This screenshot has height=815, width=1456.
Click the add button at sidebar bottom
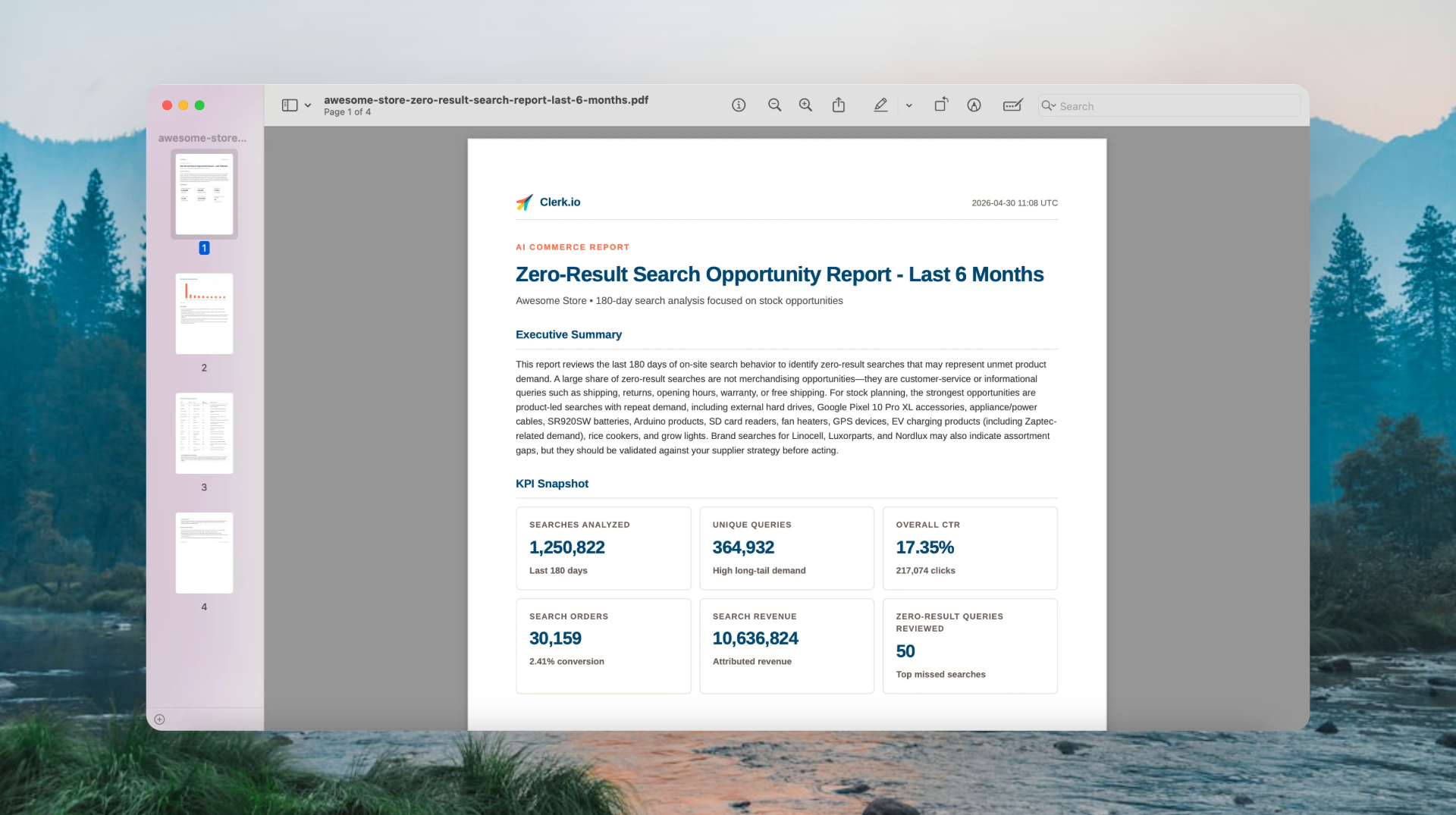click(159, 719)
